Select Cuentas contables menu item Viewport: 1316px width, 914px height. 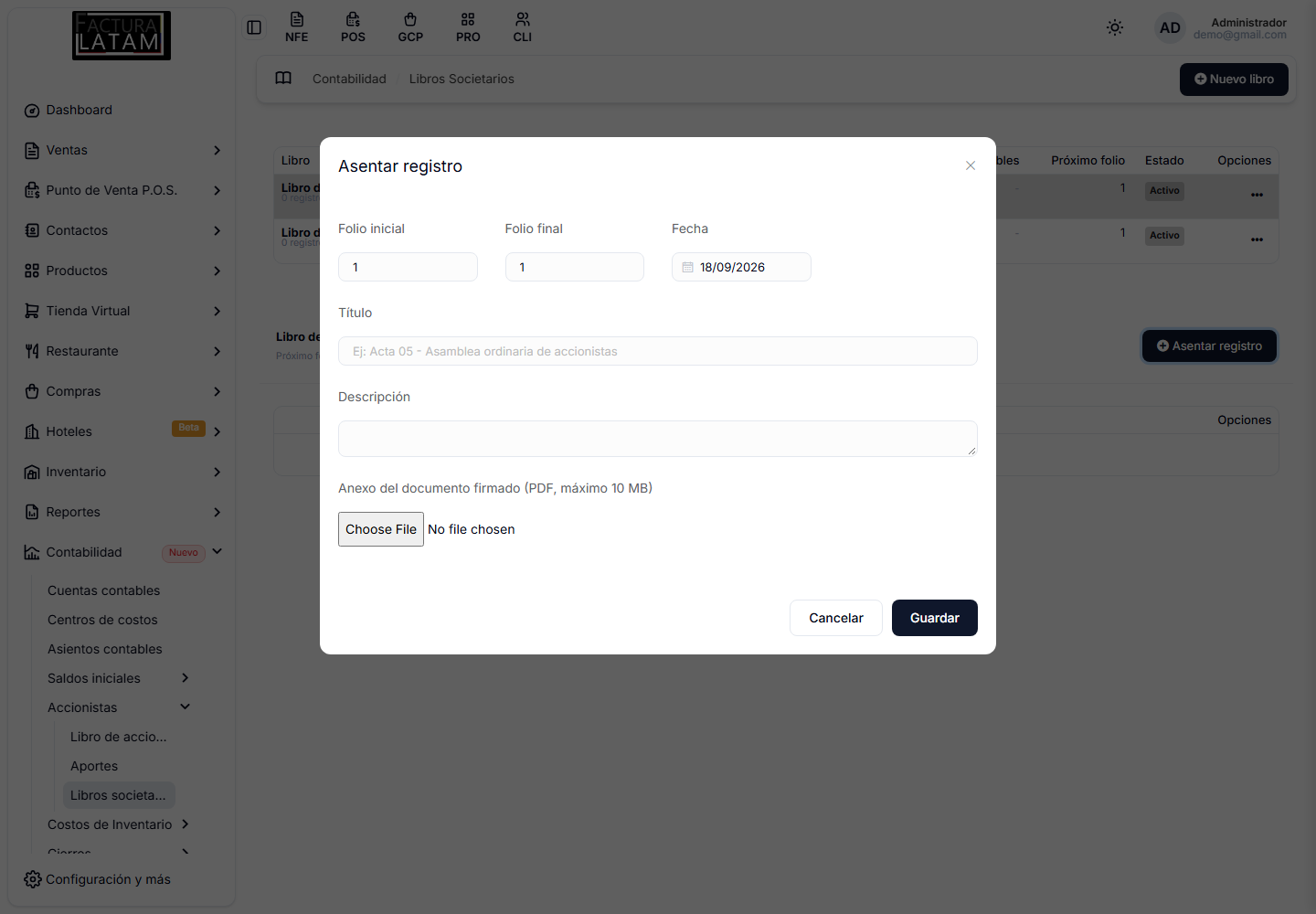click(x=104, y=590)
